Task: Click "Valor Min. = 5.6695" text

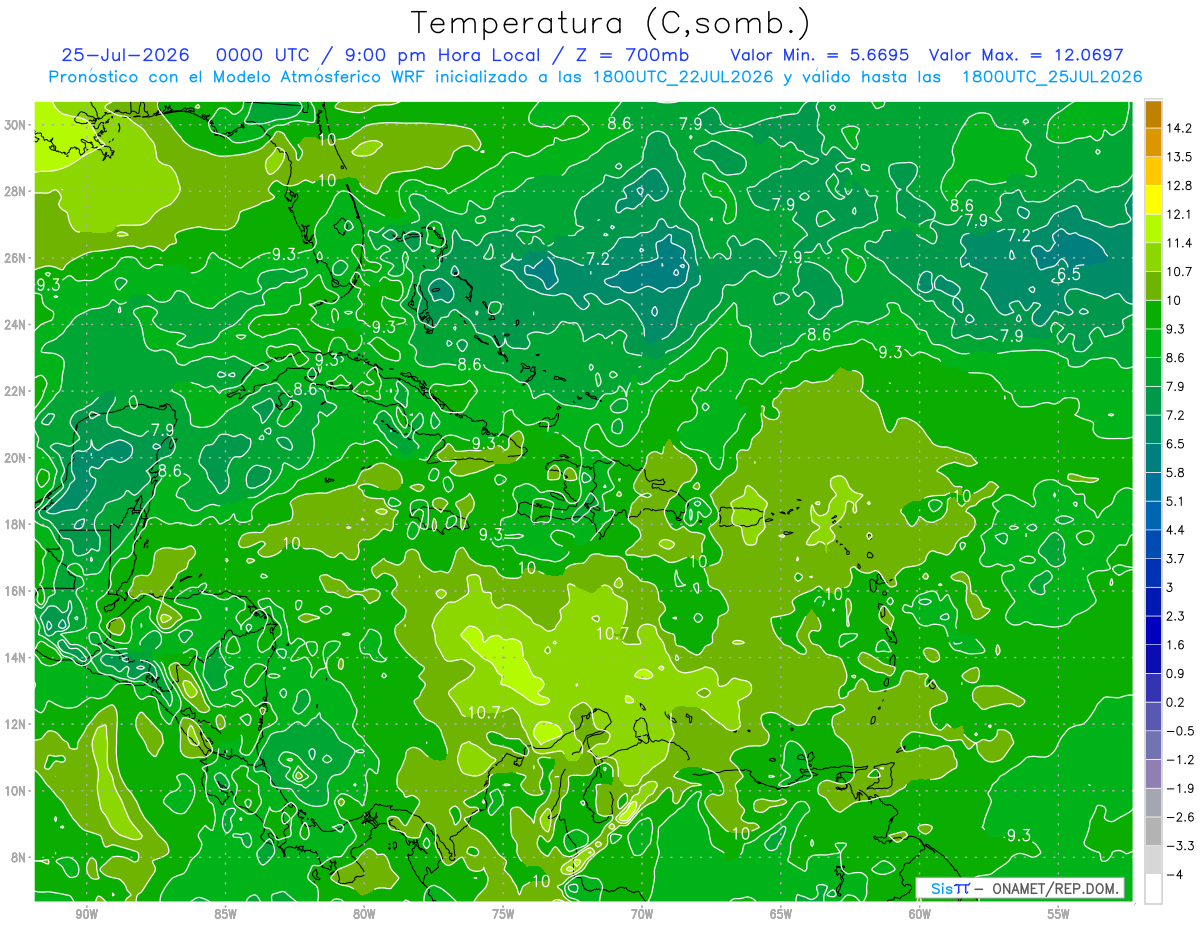Action: click(819, 55)
